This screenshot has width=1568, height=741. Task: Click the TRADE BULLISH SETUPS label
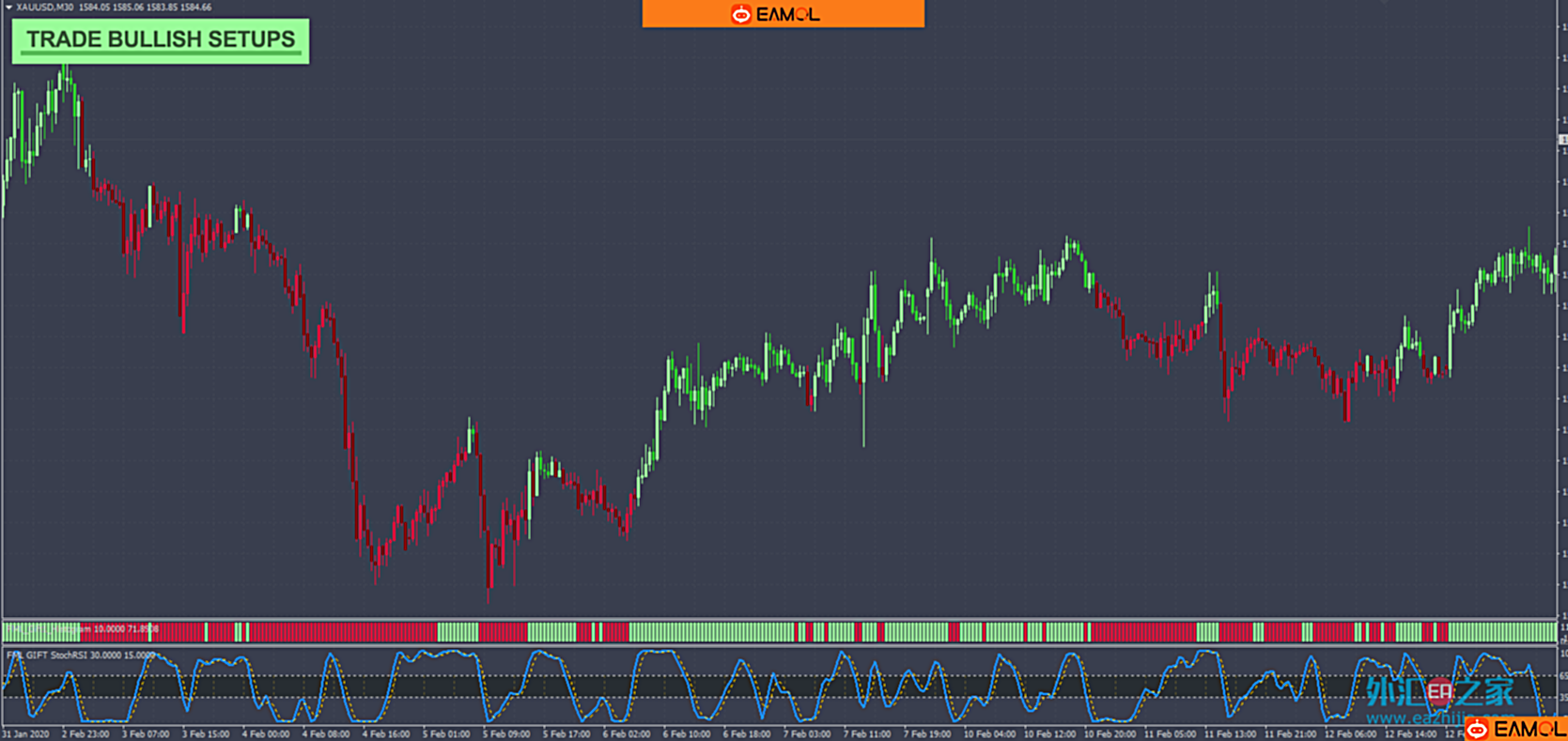[x=160, y=40]
